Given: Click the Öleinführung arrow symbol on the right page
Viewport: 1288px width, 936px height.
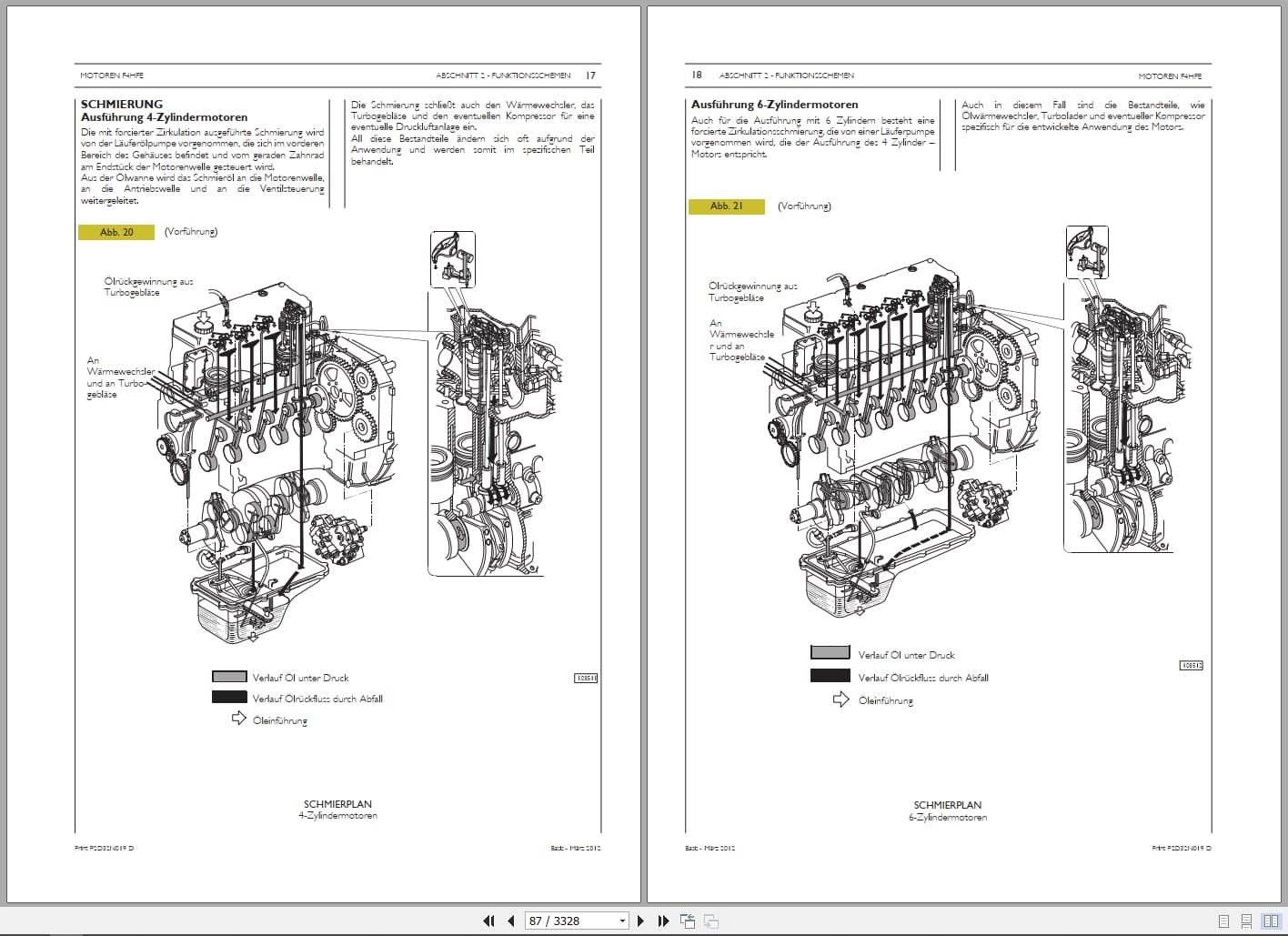Looking at the screenshot, I should click(841, 700).
